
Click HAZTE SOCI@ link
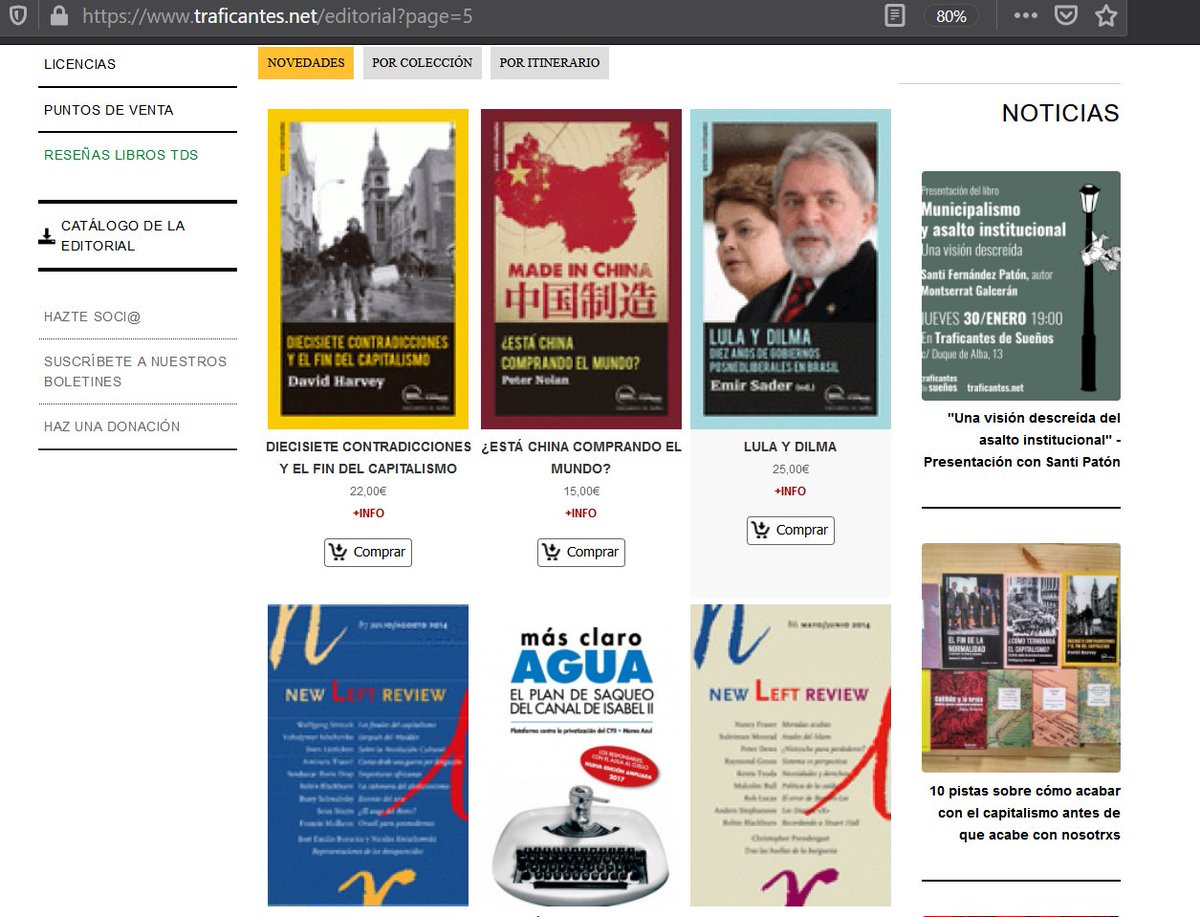click(x=92, y=316)
